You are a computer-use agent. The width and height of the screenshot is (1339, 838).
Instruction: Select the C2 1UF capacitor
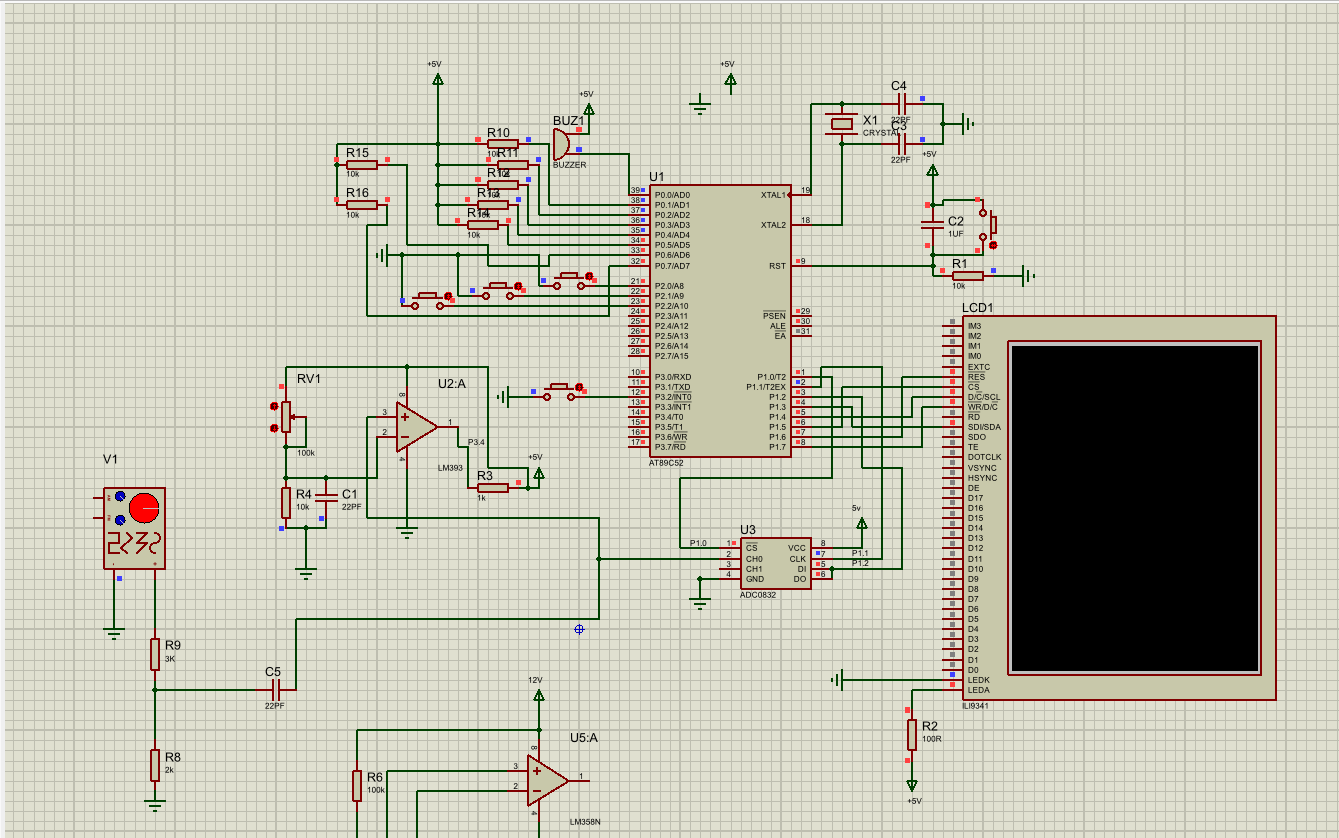(x=932, y=226)
